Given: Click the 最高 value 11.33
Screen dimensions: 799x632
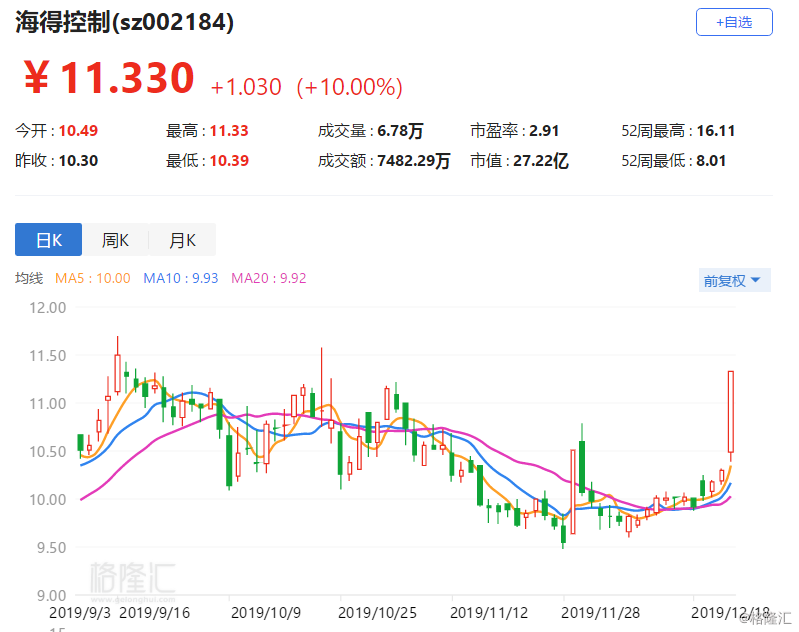Looking at the screenshot, I should click(229, 131).
